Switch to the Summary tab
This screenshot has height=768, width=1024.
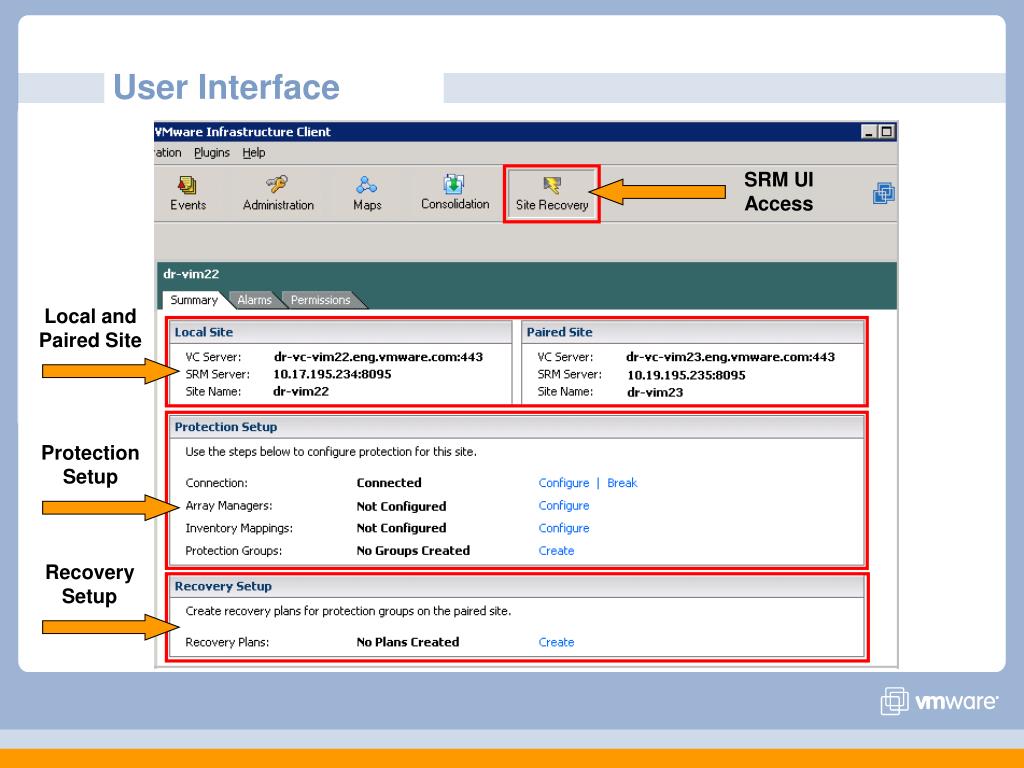click(194, 300)
